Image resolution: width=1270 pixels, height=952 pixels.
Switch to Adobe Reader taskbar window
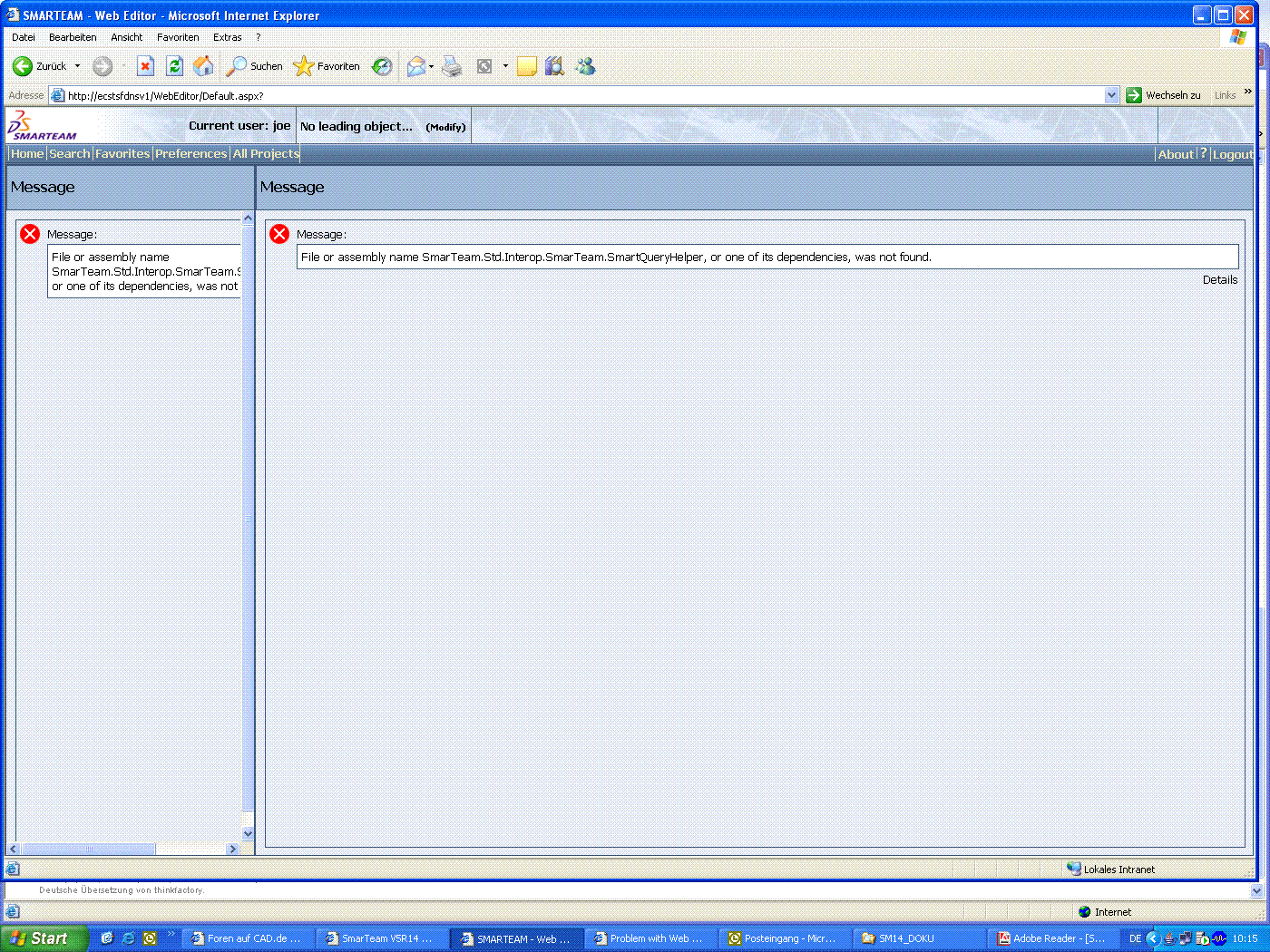[x=1052, y=938]
